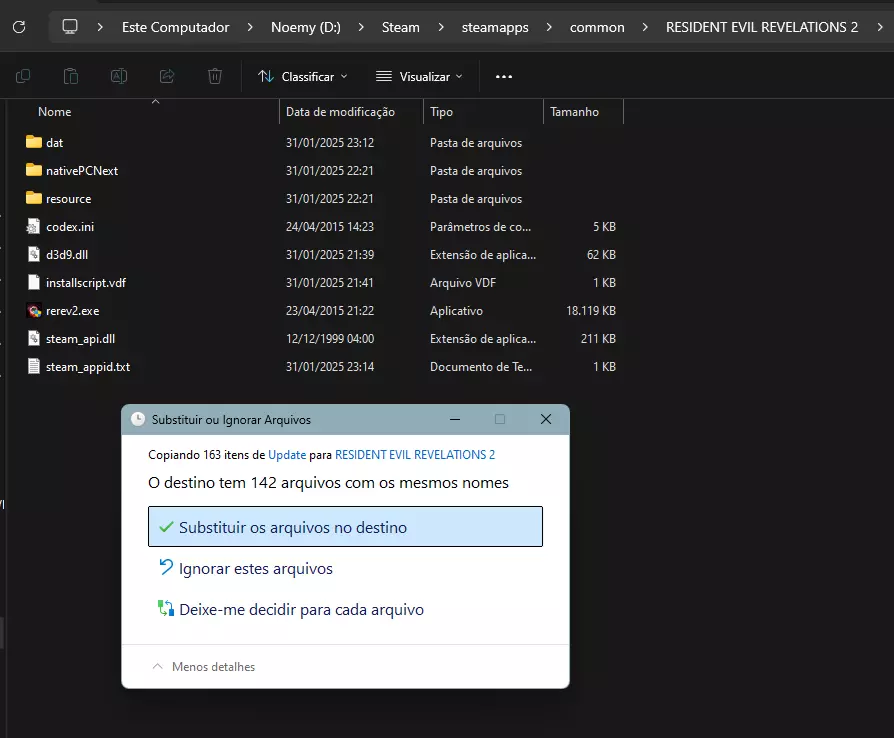
Task: Select the file name rerev2.exe
Action: pyautogui.click(x=72, y=311)
